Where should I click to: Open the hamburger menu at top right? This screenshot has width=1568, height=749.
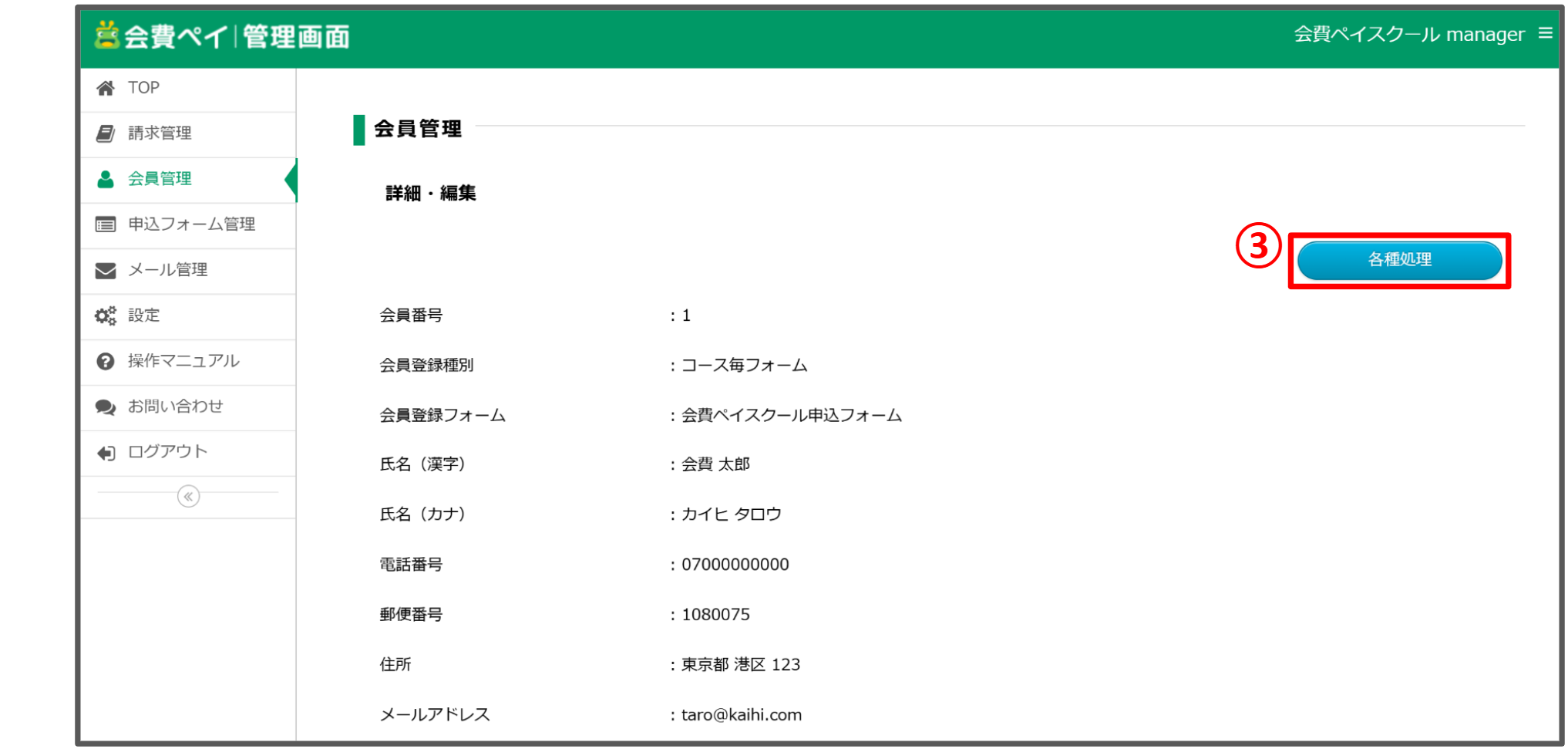click(x=1545, y=33)
